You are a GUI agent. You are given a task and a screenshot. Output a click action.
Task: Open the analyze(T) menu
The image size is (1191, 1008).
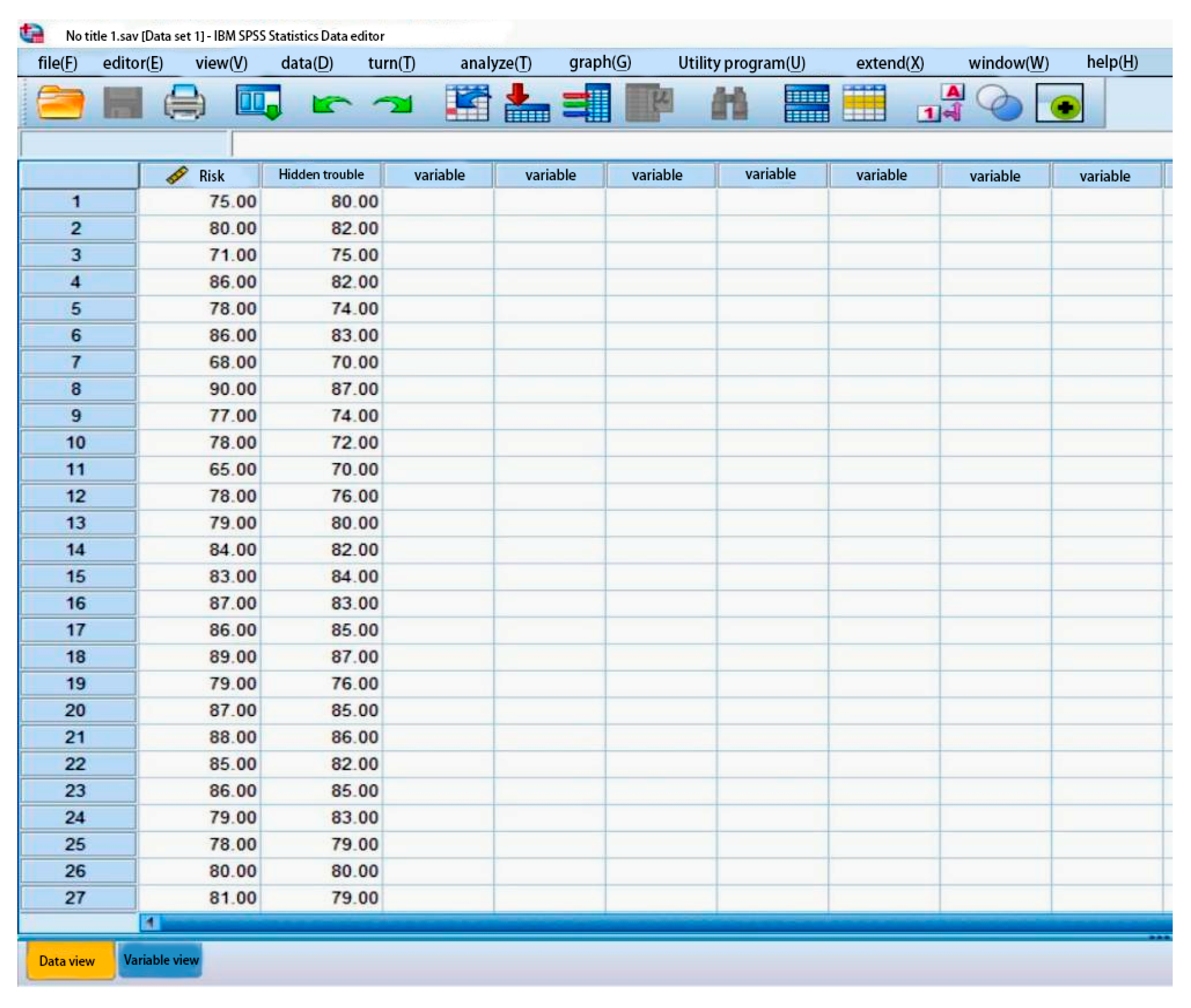coord(496,63)
